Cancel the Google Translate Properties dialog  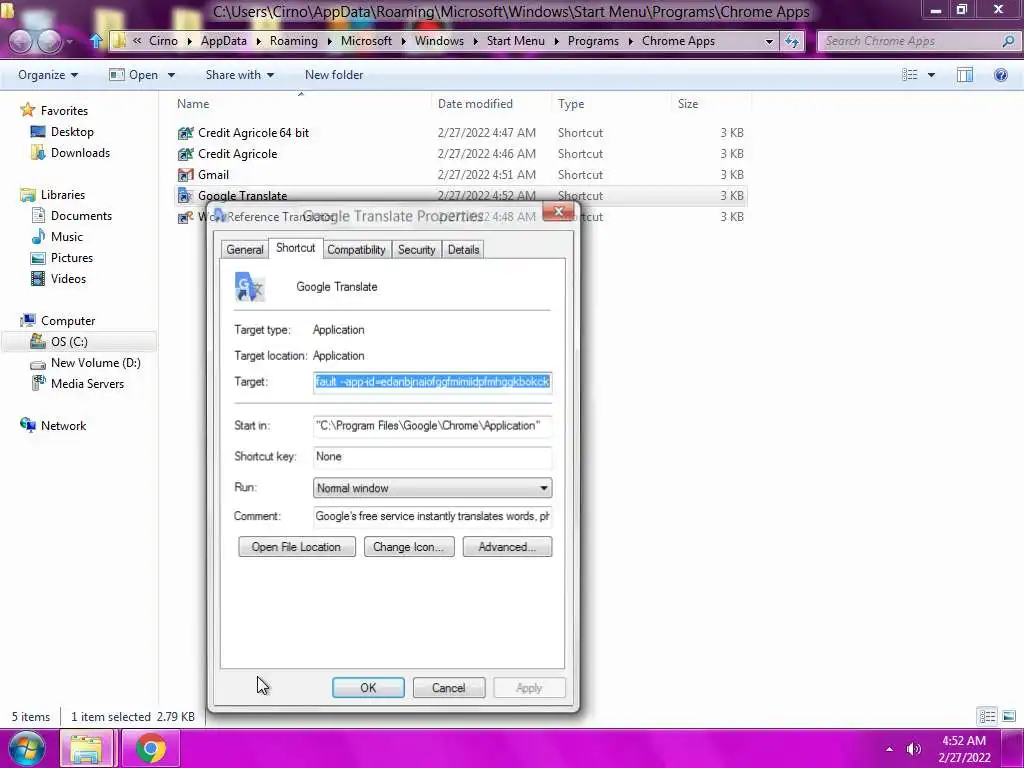(x=449, y=688)
